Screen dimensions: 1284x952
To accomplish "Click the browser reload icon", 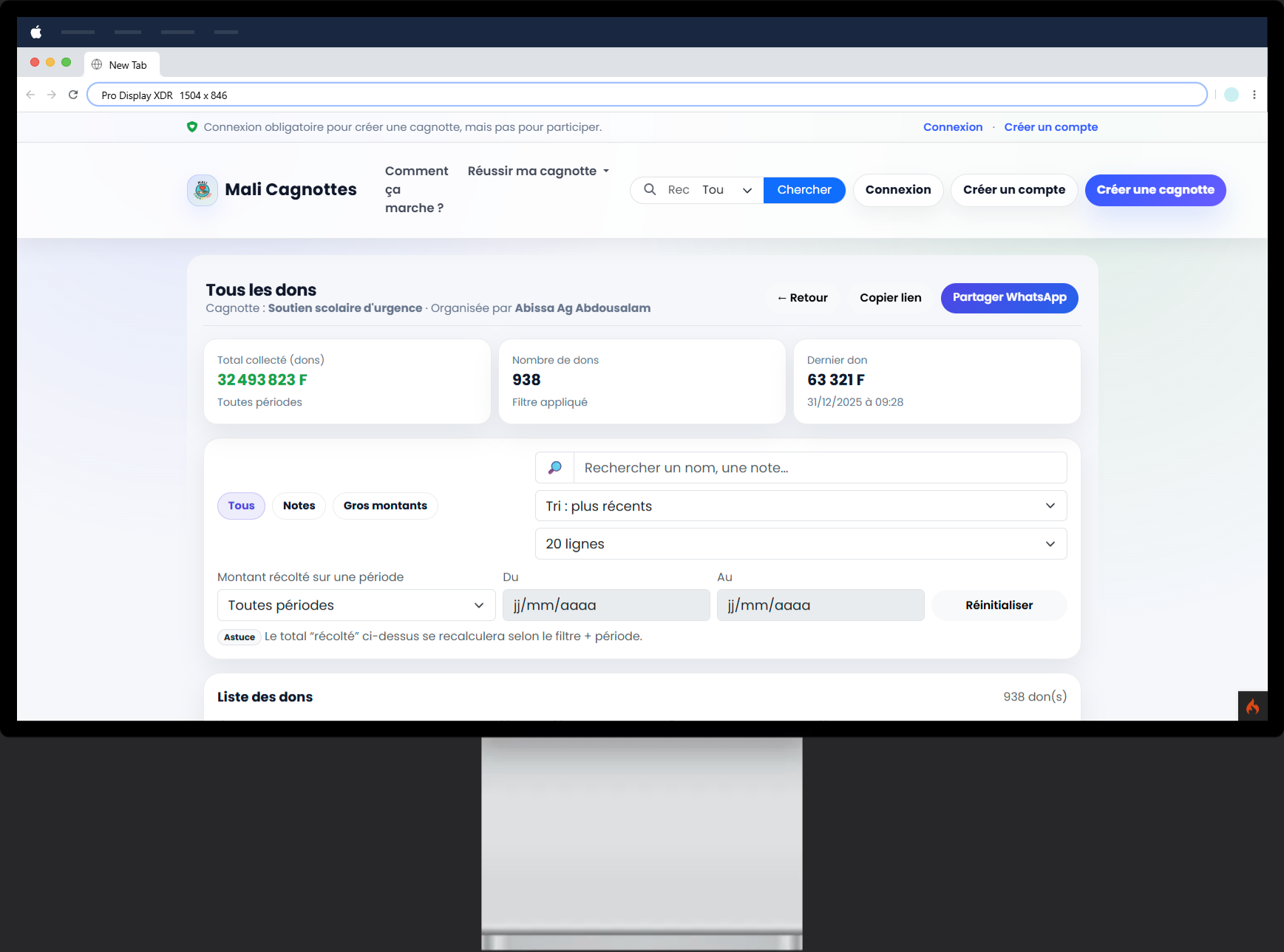I will (x=73, y=95).
